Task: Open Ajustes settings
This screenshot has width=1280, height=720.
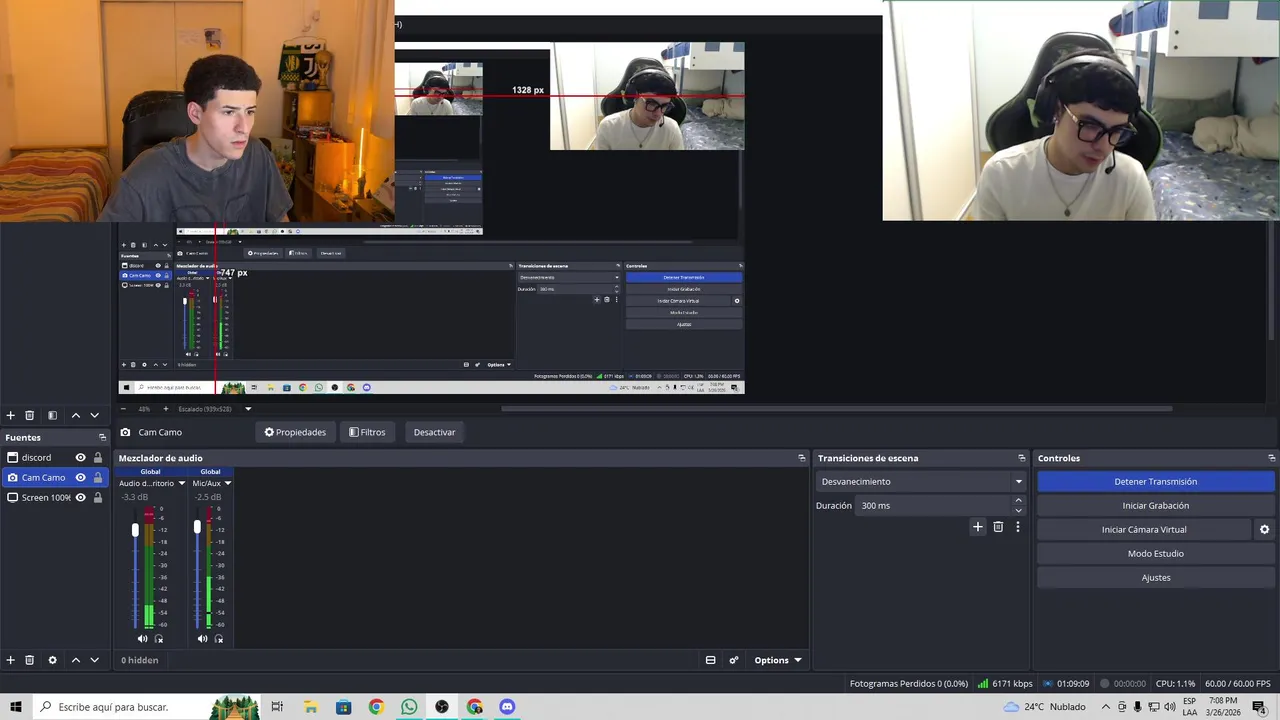Action: tap(1155, 578)
